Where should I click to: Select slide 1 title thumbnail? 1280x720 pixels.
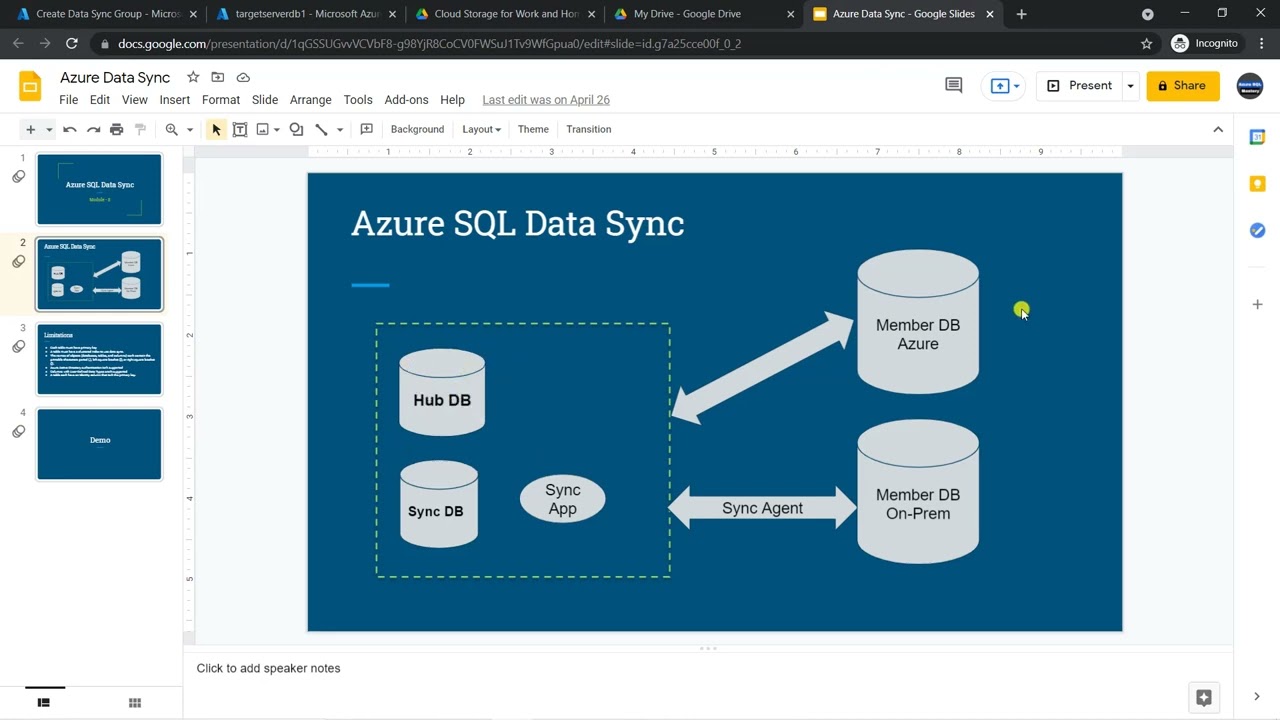[100, 189]
